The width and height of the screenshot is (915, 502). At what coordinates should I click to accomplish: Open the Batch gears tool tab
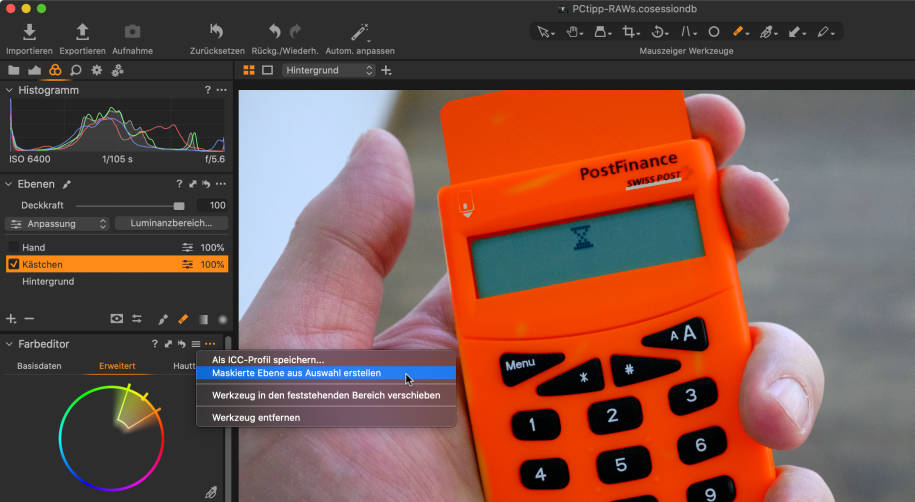[117, 70]
